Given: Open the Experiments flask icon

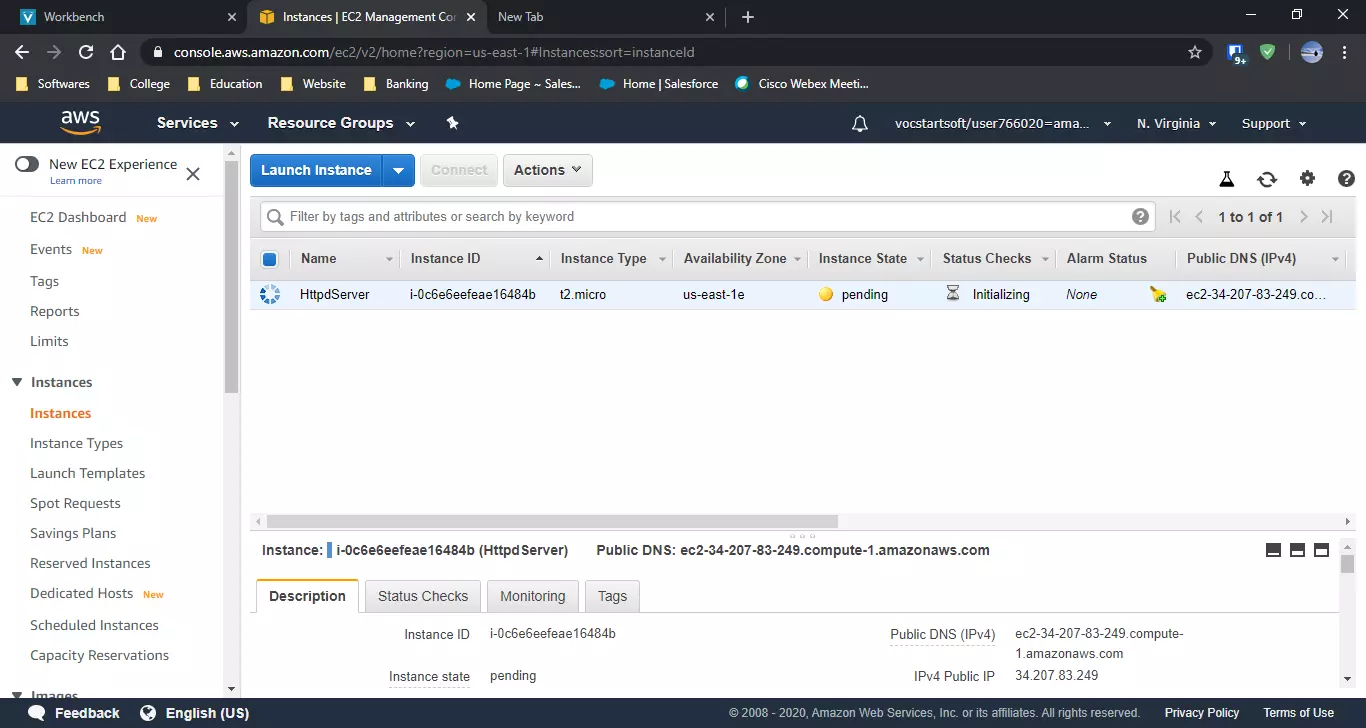Looking at the screenshot, I should coord(1227,178).
